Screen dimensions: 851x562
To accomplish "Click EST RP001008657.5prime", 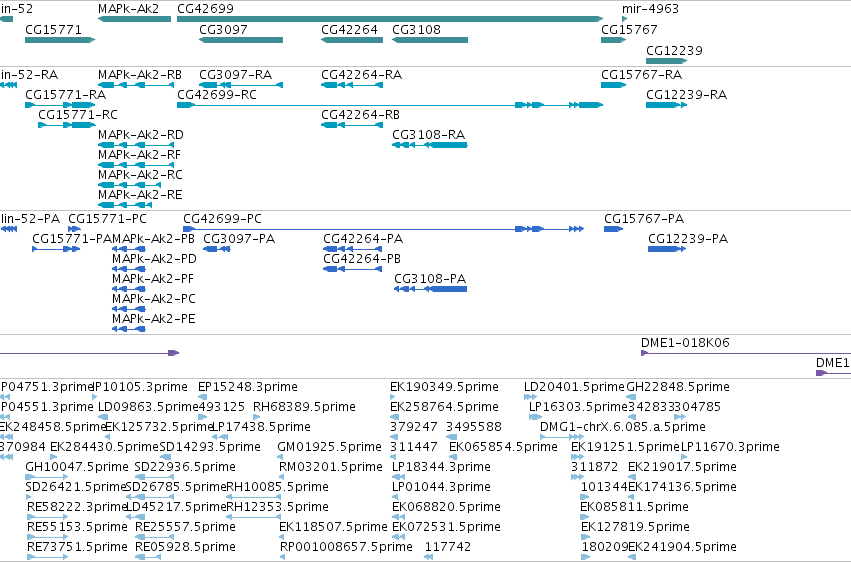I will (x=283, y=557).
